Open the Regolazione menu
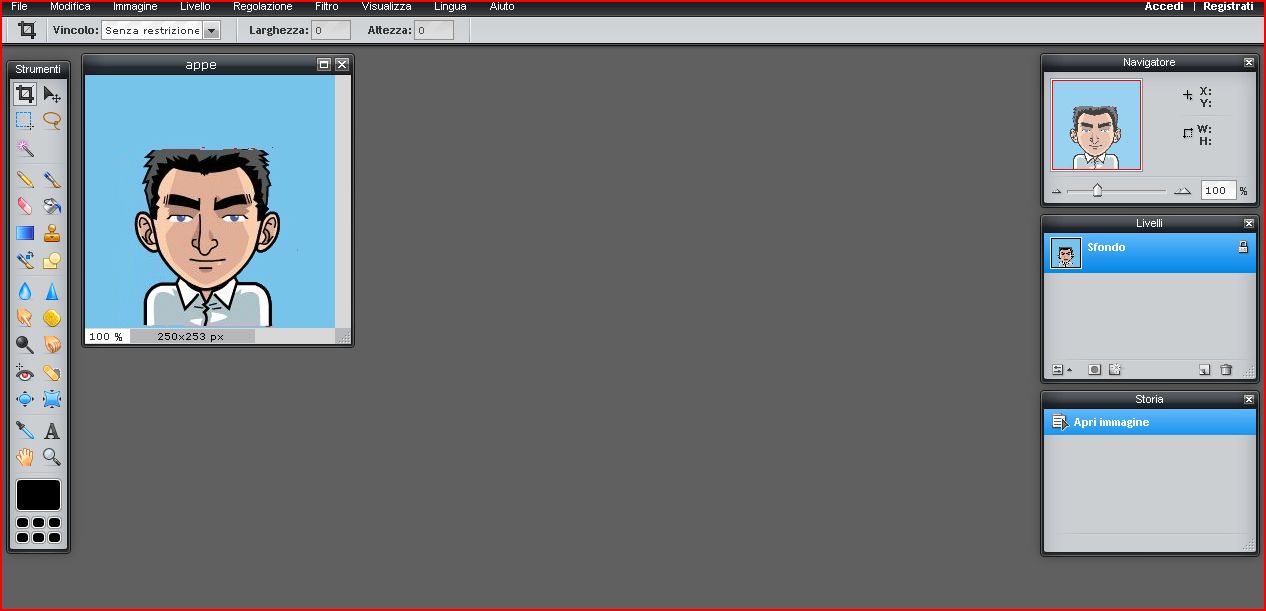Image resolution: width=1266 pixels, height=611 pixels. pos(262,6)
